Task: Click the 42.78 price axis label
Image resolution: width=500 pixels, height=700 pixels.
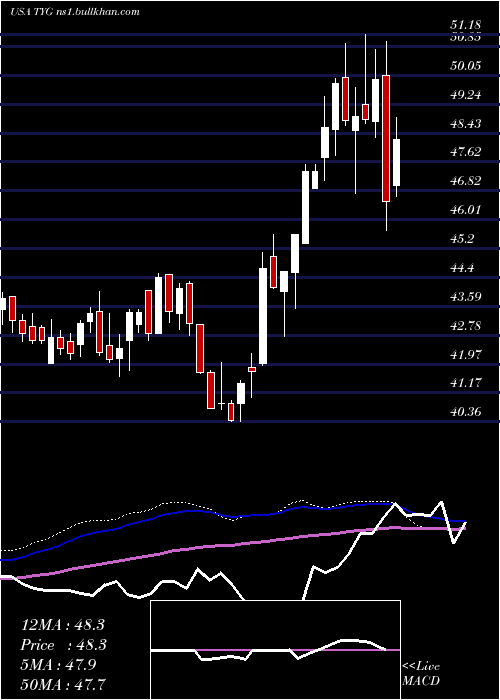Action: (x=465, y=325)
